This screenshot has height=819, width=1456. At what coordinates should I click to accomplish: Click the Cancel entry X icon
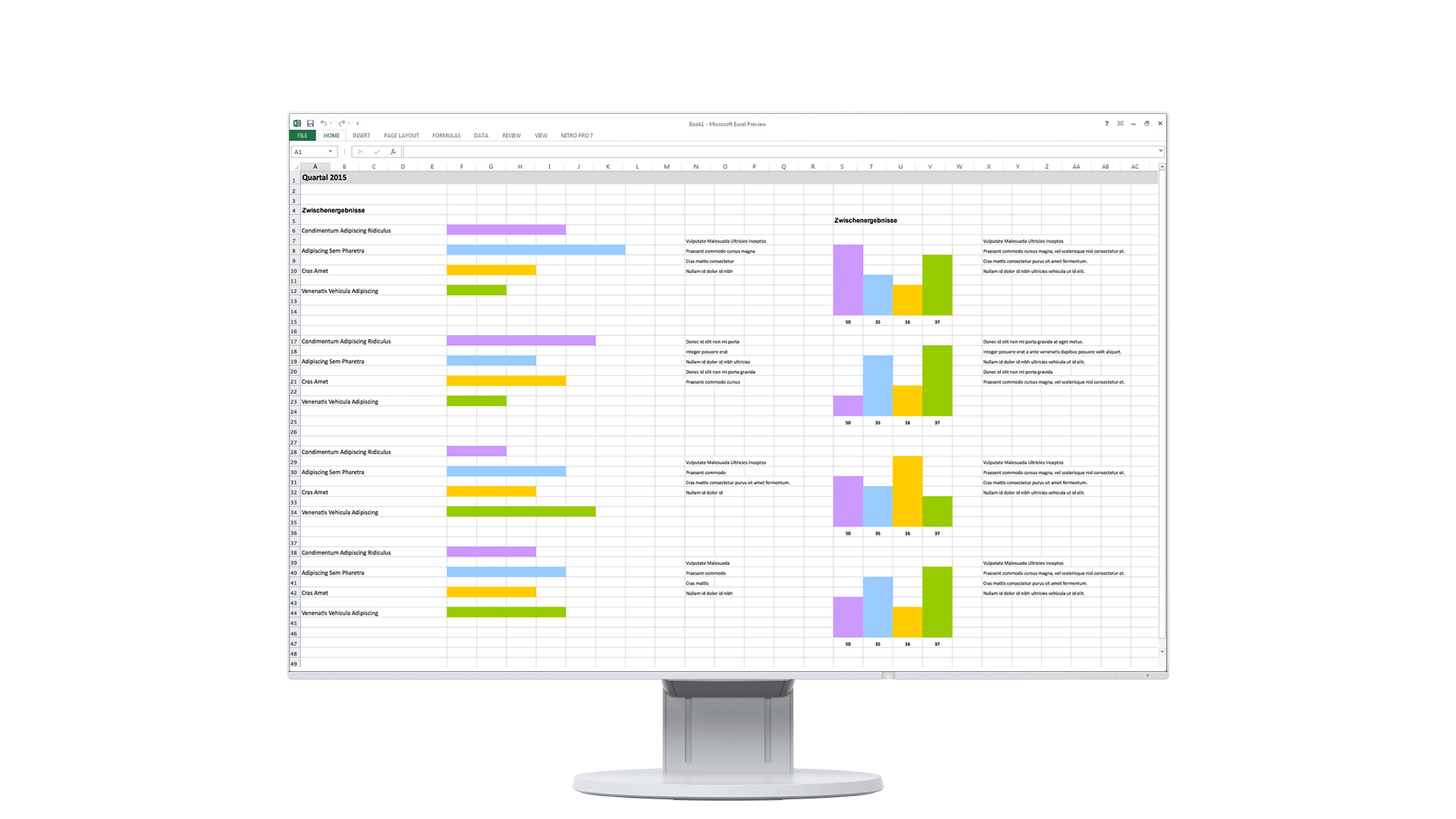[360, 152]
